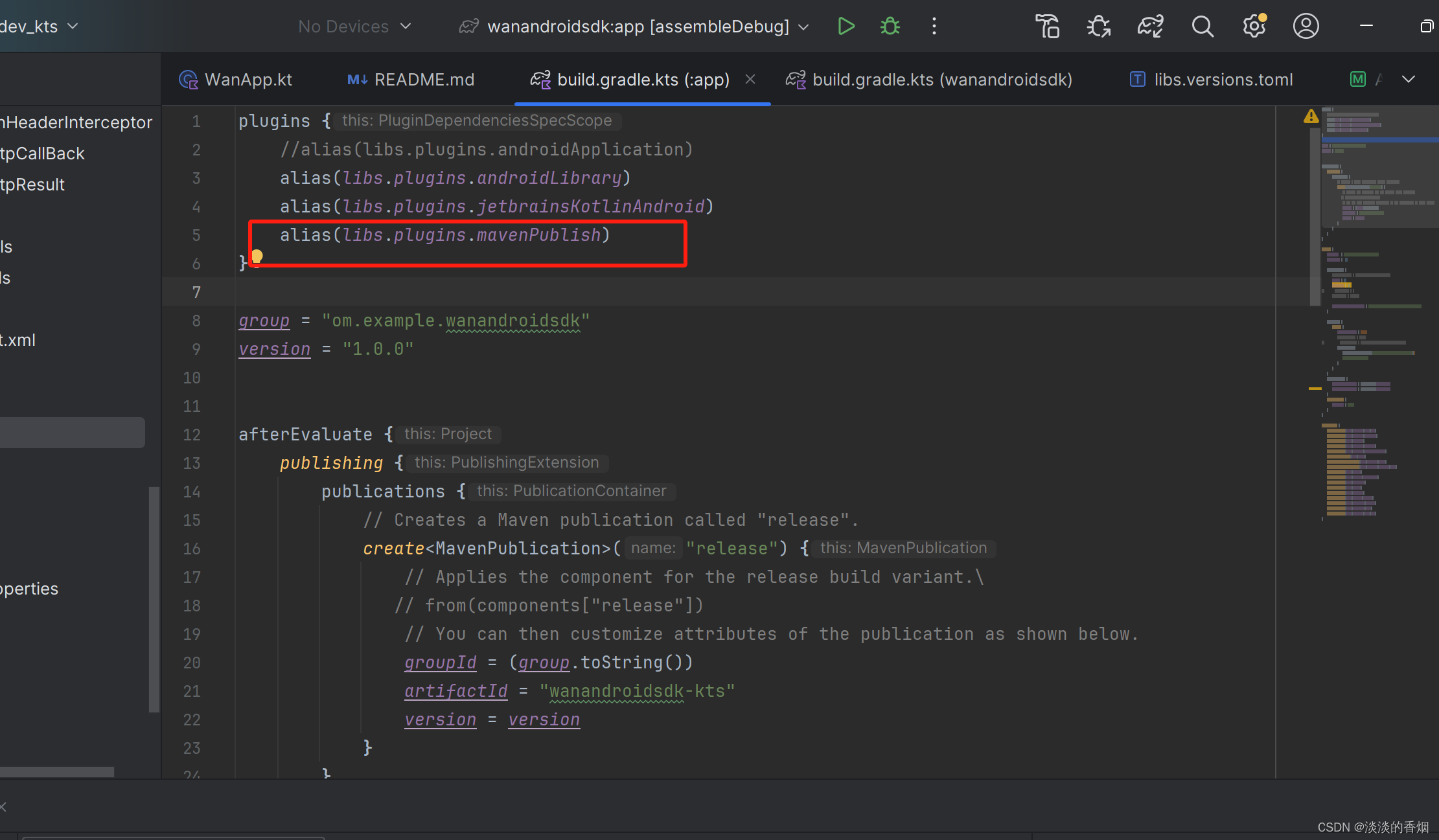
Task: Click the project panel vertical scrollbar
Action: (154, 599)
